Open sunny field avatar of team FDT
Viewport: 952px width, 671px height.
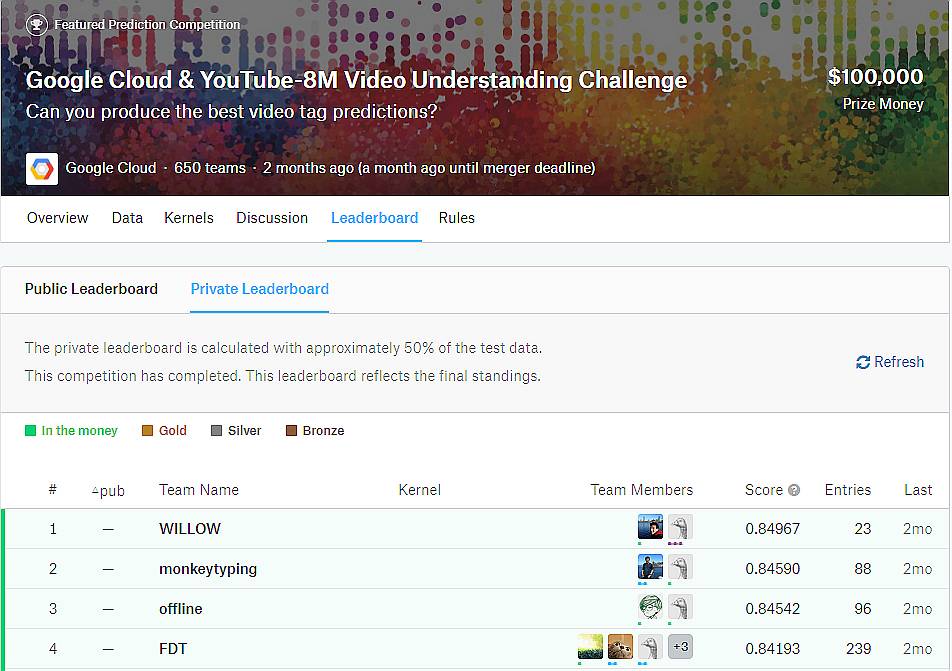591,647
